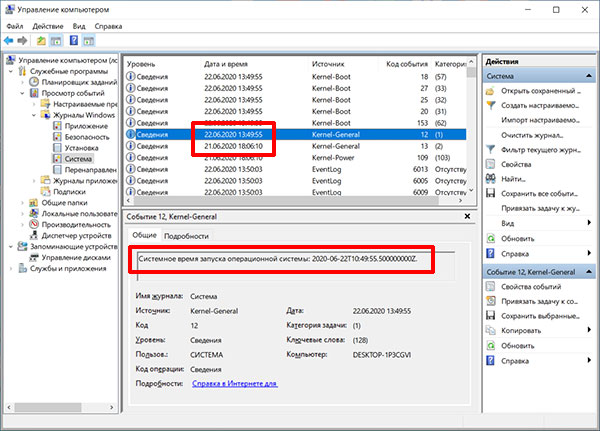Click the Справка icon under Система section
The height and width of the screenshot is (431, 600).
tap(491, 253)
